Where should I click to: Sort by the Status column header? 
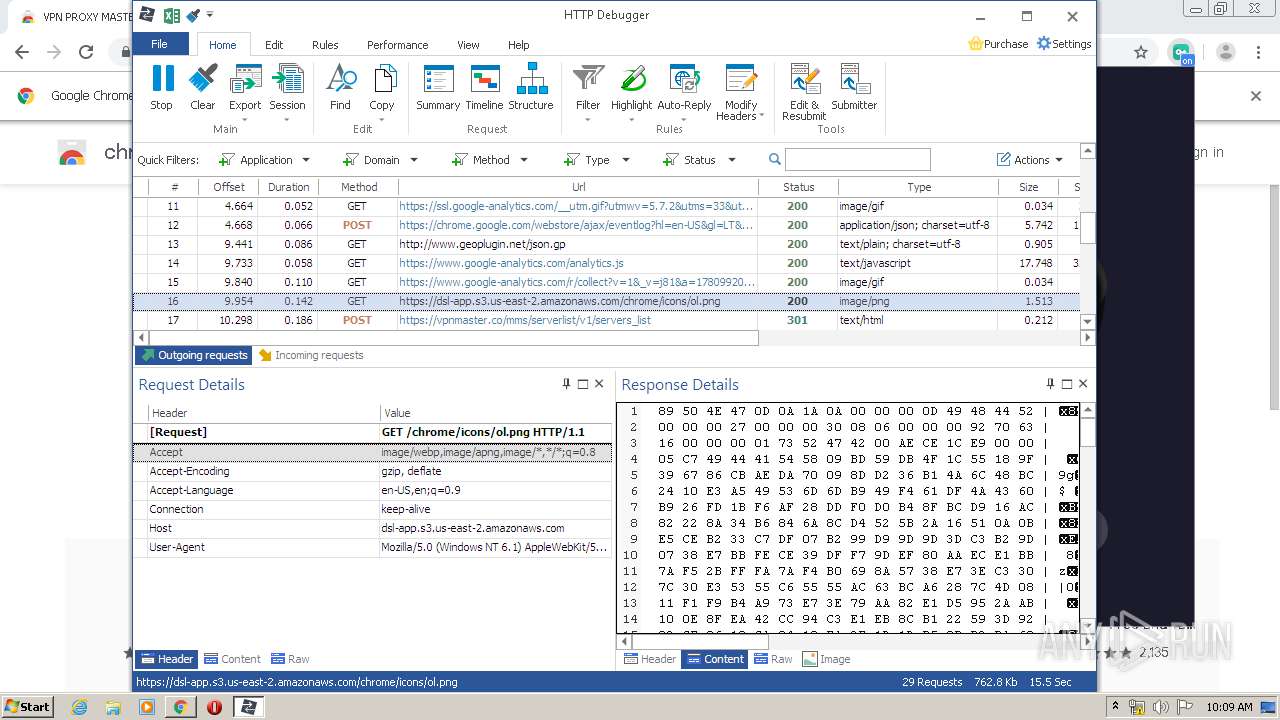798,187
